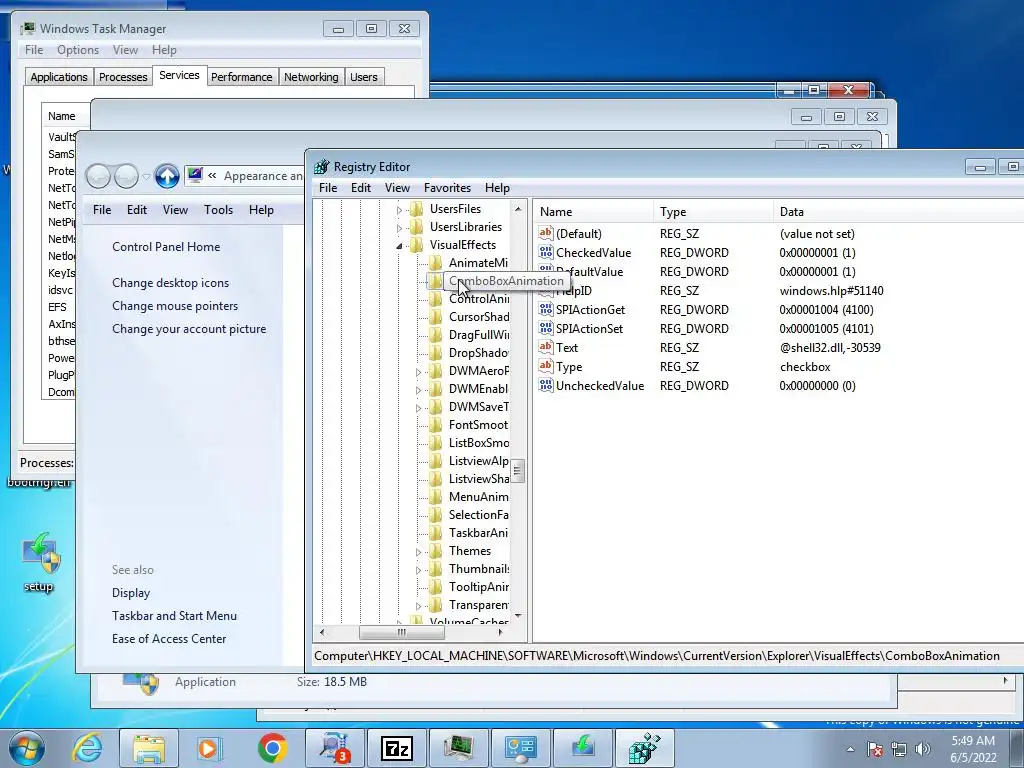Open the Start menu orb
The image size is (1024, 768).
coord(27,748)
